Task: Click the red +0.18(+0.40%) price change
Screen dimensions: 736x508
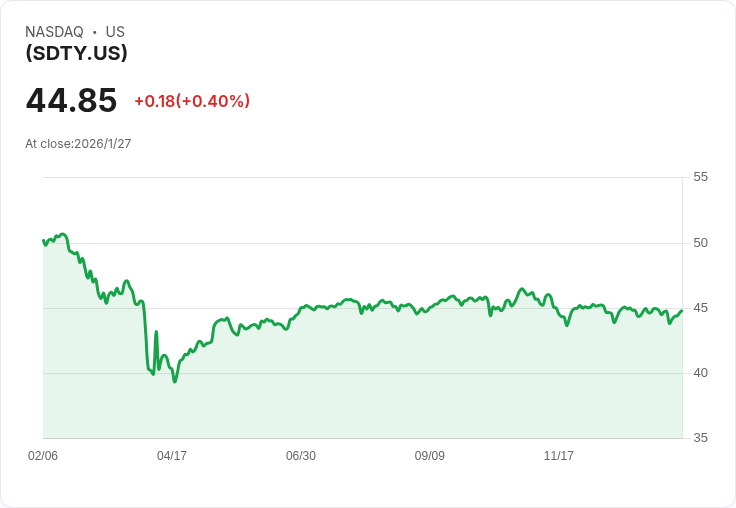Action: pos(192,101)
